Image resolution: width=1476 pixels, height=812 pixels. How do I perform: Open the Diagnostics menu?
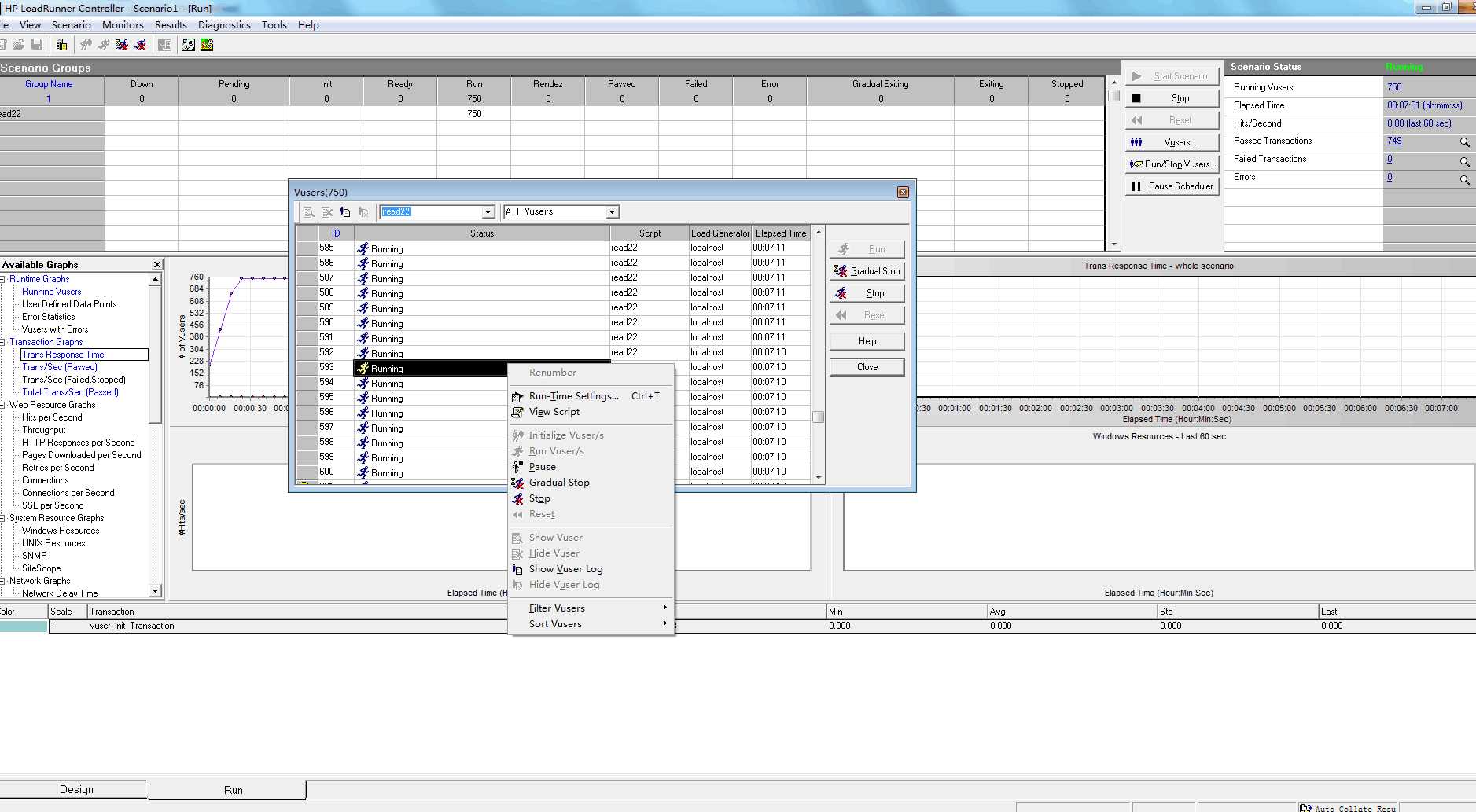pyautogui.click(x=224, y=25)
